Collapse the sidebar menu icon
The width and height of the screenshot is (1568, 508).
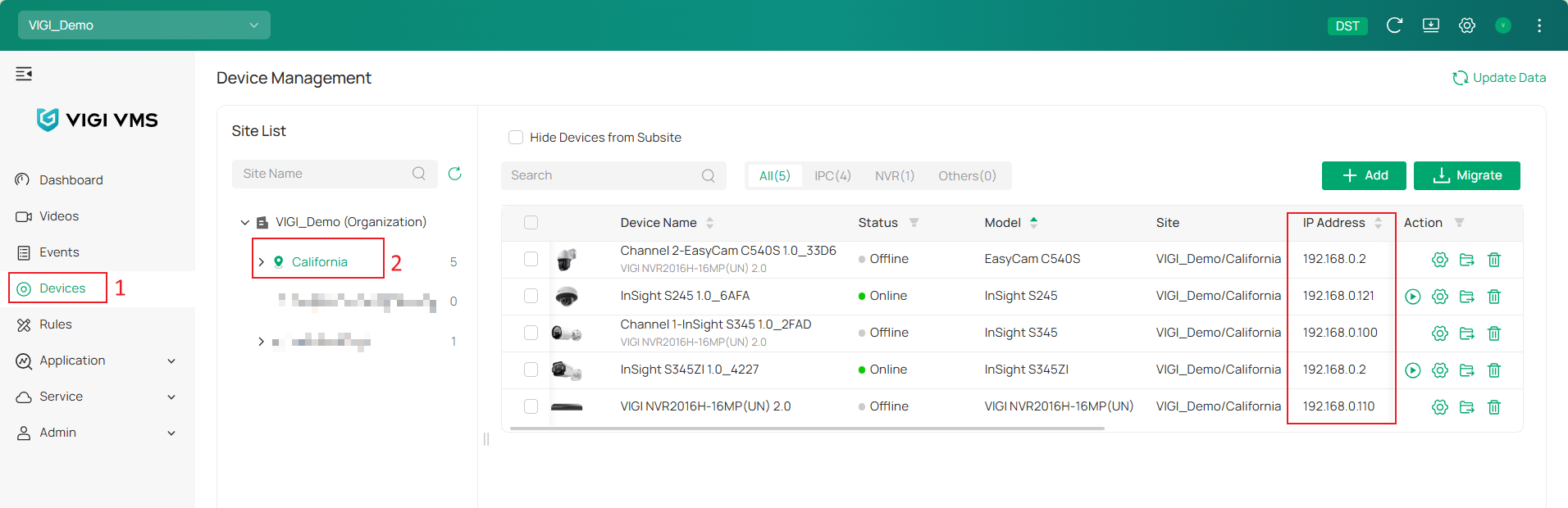24,75
